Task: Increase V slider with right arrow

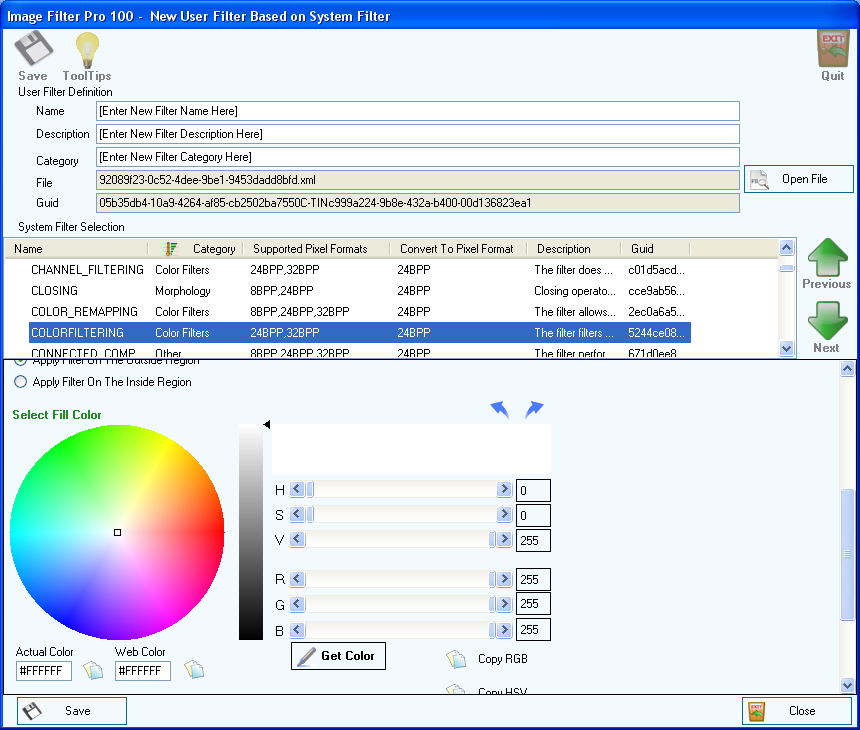Action: (505, 539)
